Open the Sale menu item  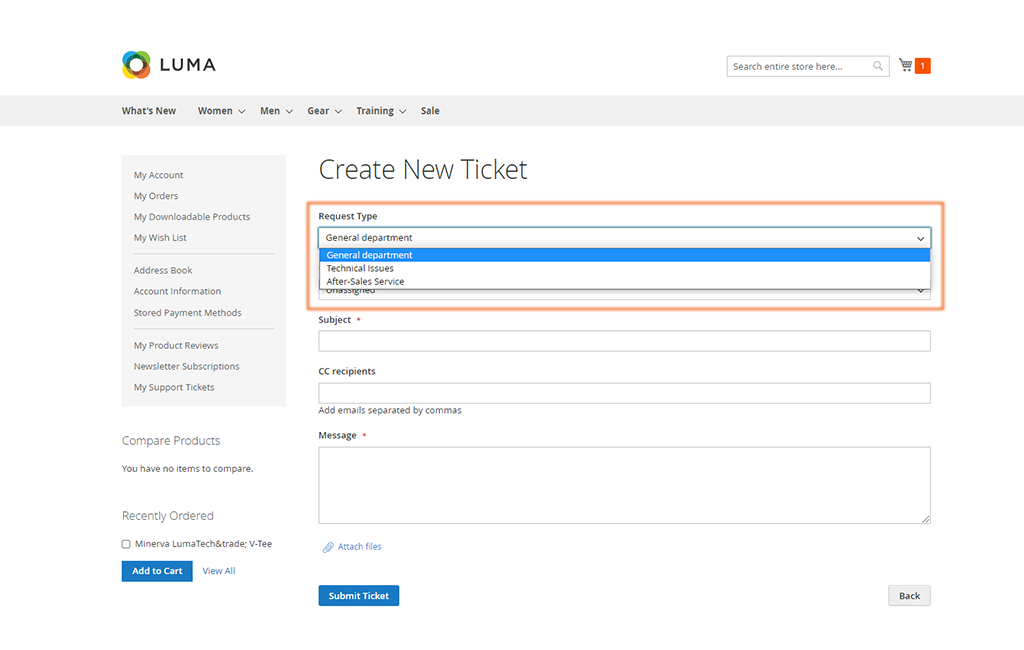pos(430,111)
